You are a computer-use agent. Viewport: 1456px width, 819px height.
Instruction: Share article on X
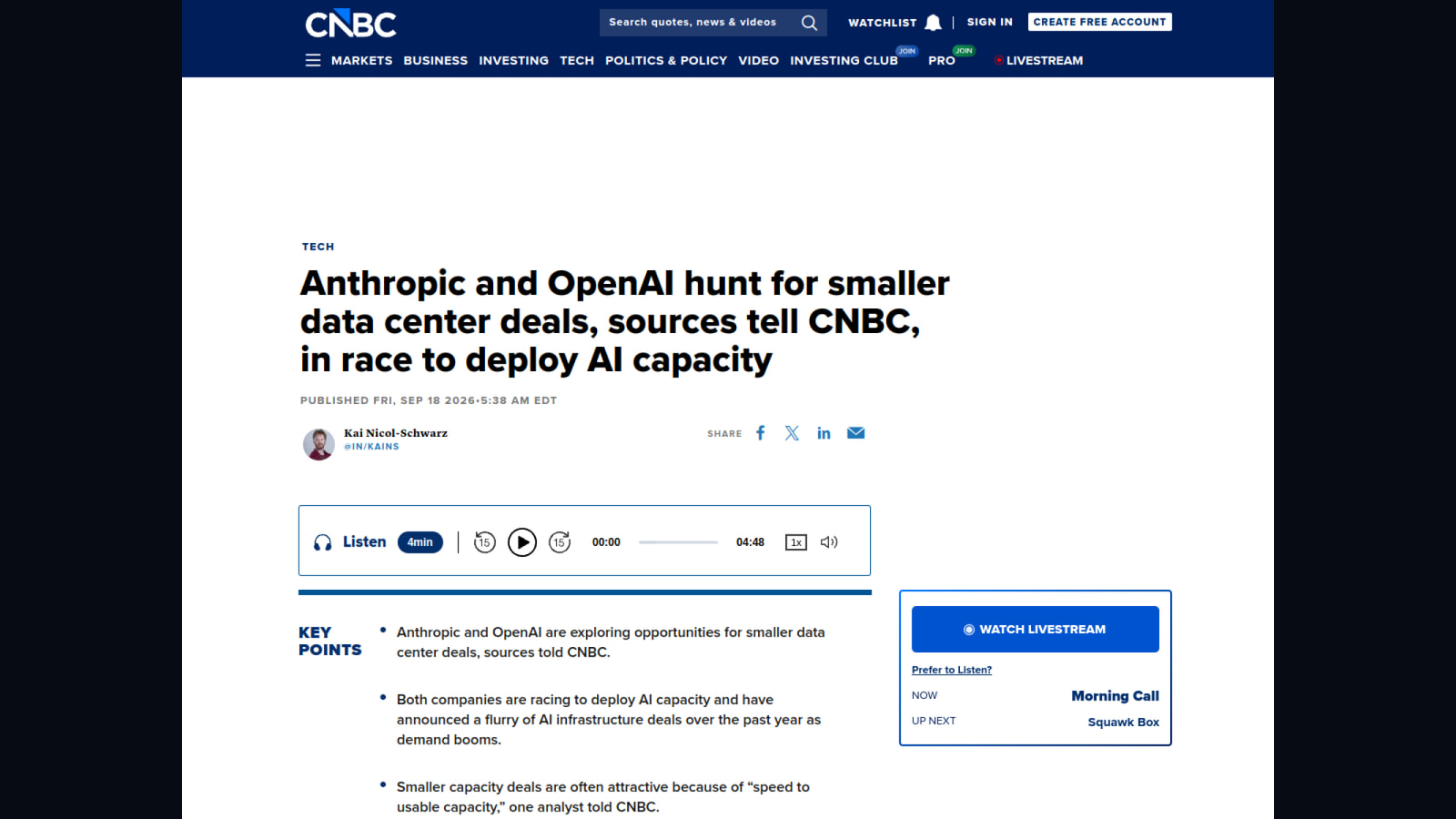(793, 433)
